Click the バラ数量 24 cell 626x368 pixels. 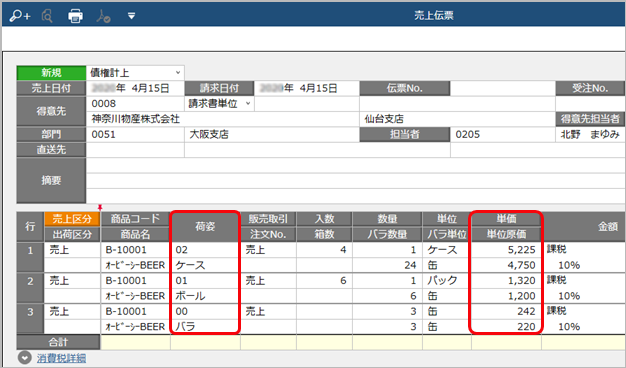[387, 265]
